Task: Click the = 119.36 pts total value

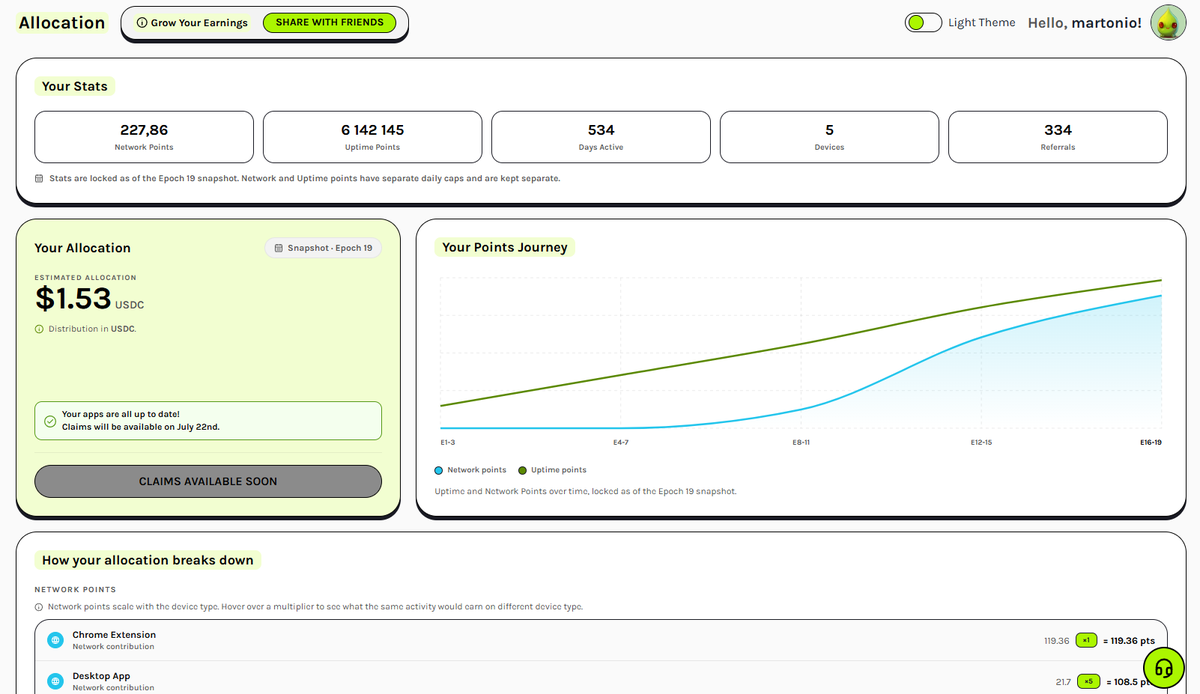Action: coord(1130,640)
